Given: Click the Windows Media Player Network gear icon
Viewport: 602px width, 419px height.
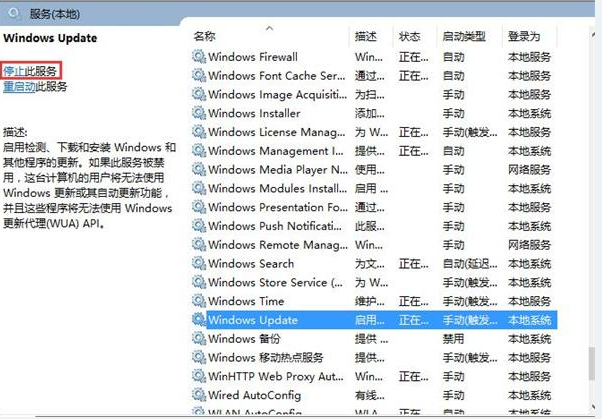Looking at the screenshot, I should pyautogui.click(x=198, y=170).
